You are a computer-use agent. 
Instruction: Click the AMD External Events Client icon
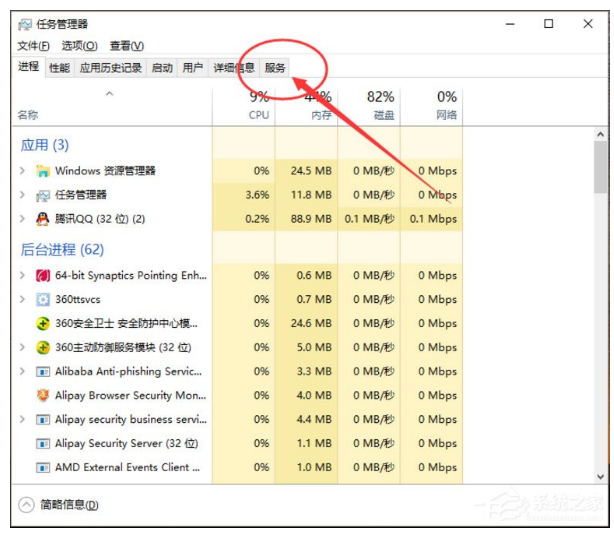(x=43, y=468)
